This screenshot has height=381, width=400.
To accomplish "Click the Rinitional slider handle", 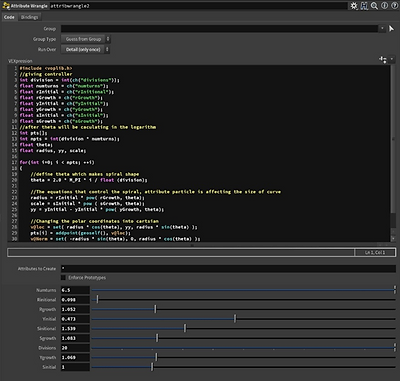I will tap(97, 300).
